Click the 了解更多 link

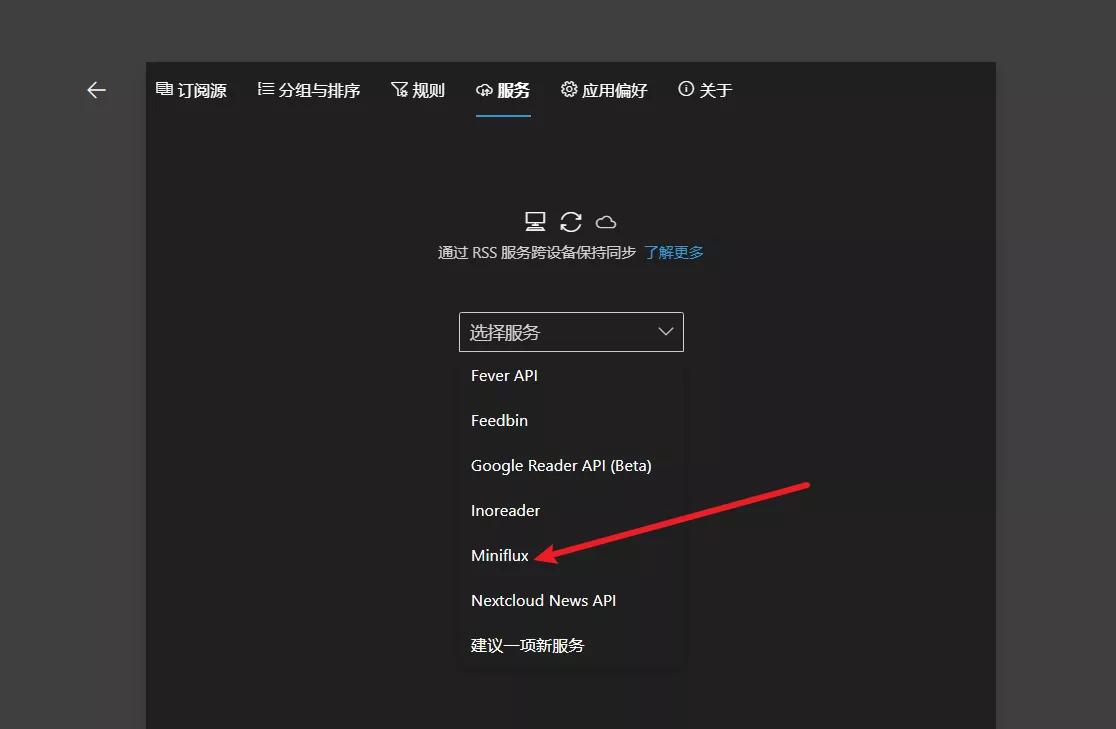tap(673, 253)
